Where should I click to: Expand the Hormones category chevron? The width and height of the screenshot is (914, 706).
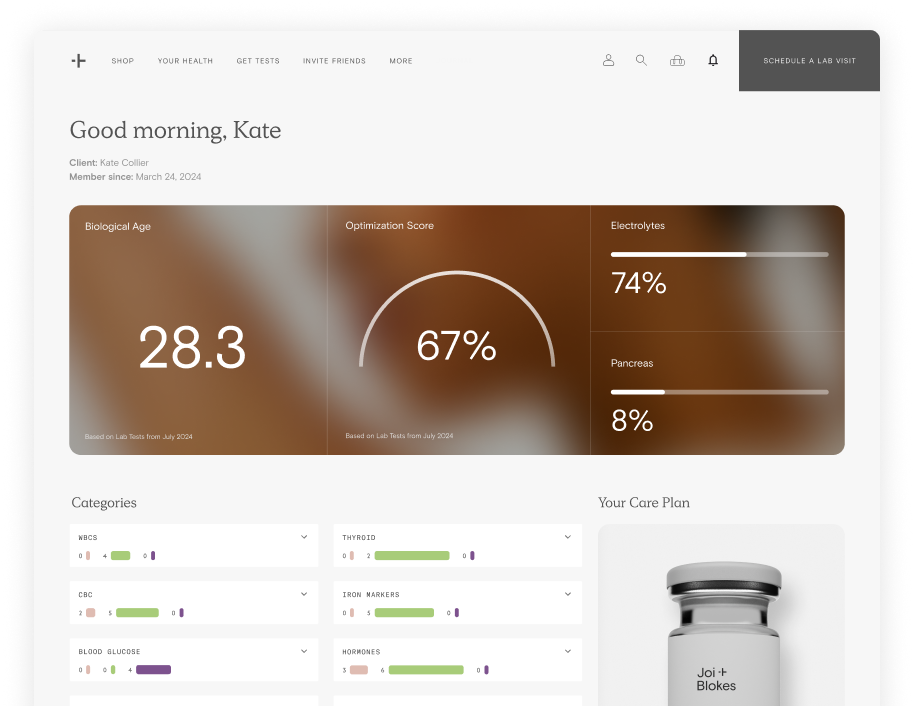click(567, 651)
